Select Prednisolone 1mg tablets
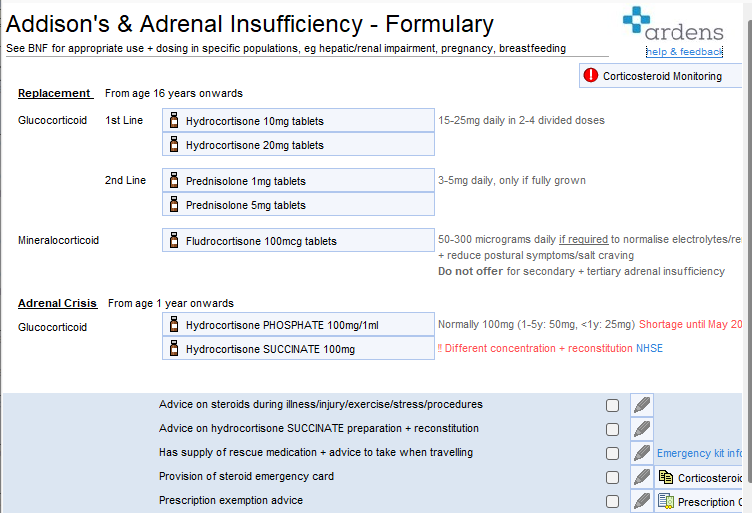Screen dimensions: 752x513 click(245, 181)
